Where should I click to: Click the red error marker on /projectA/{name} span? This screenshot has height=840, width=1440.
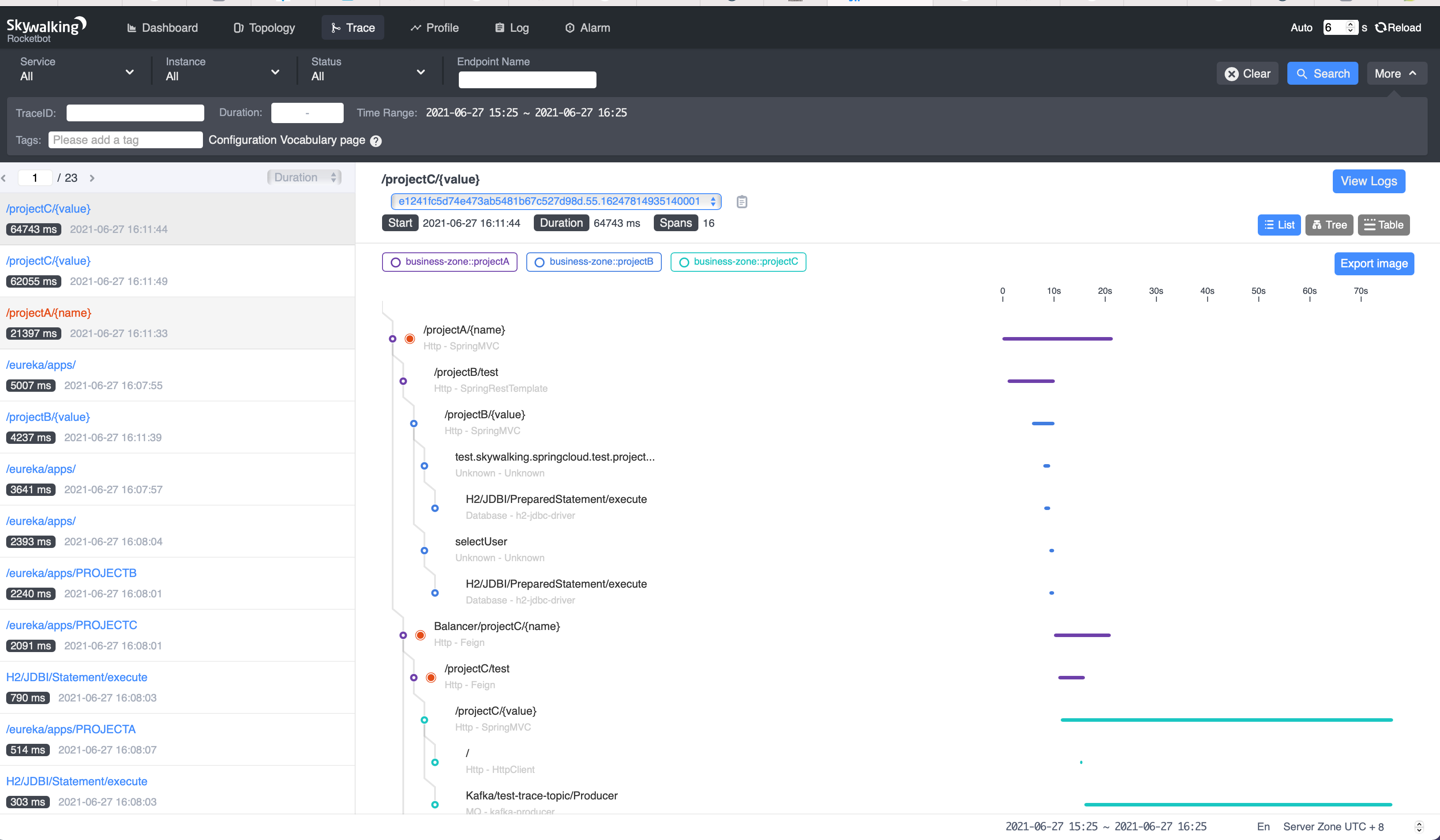pyautogui.click(x=410, y=339)
